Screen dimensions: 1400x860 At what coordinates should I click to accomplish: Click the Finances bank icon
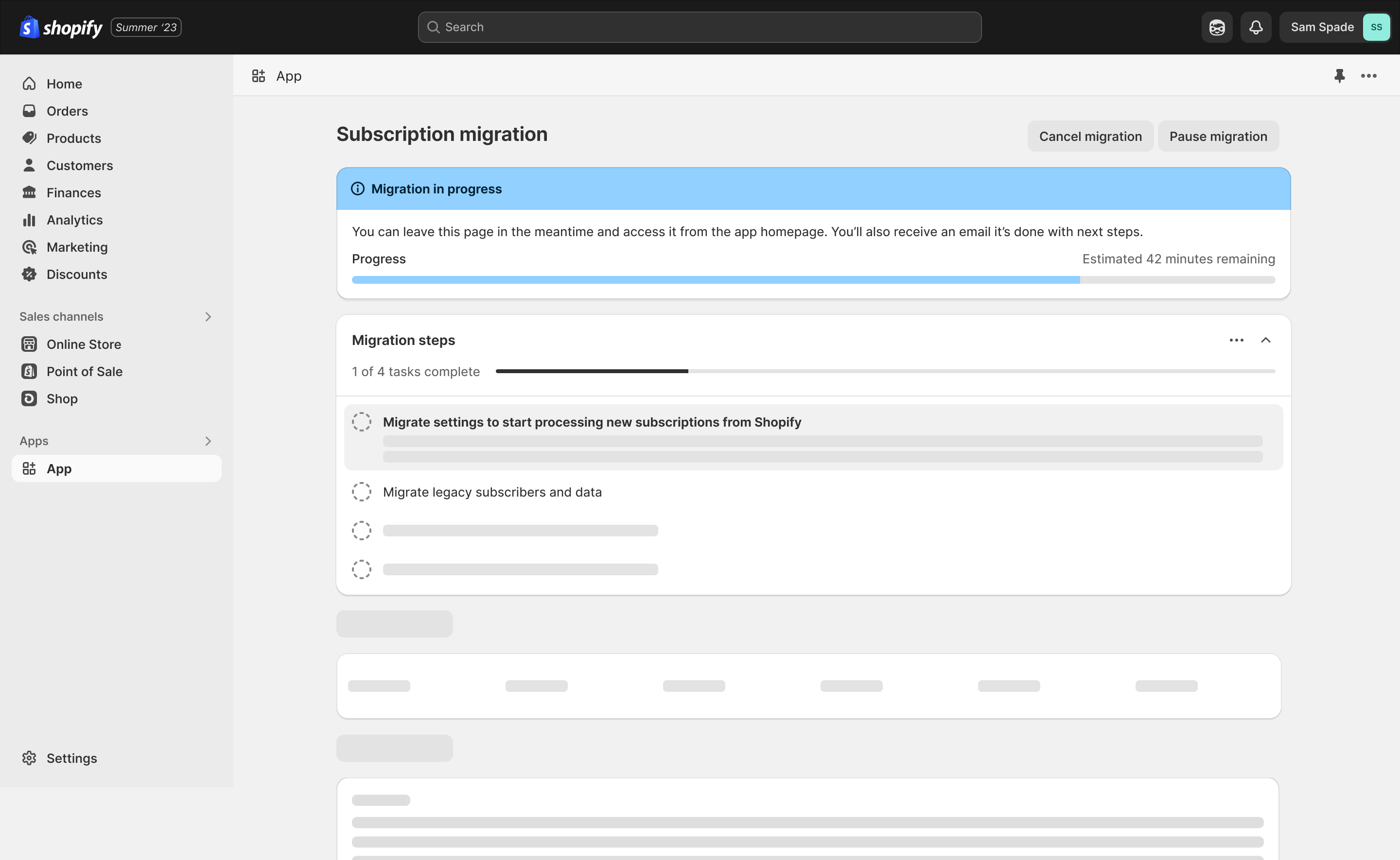click(x=29, y=193)
